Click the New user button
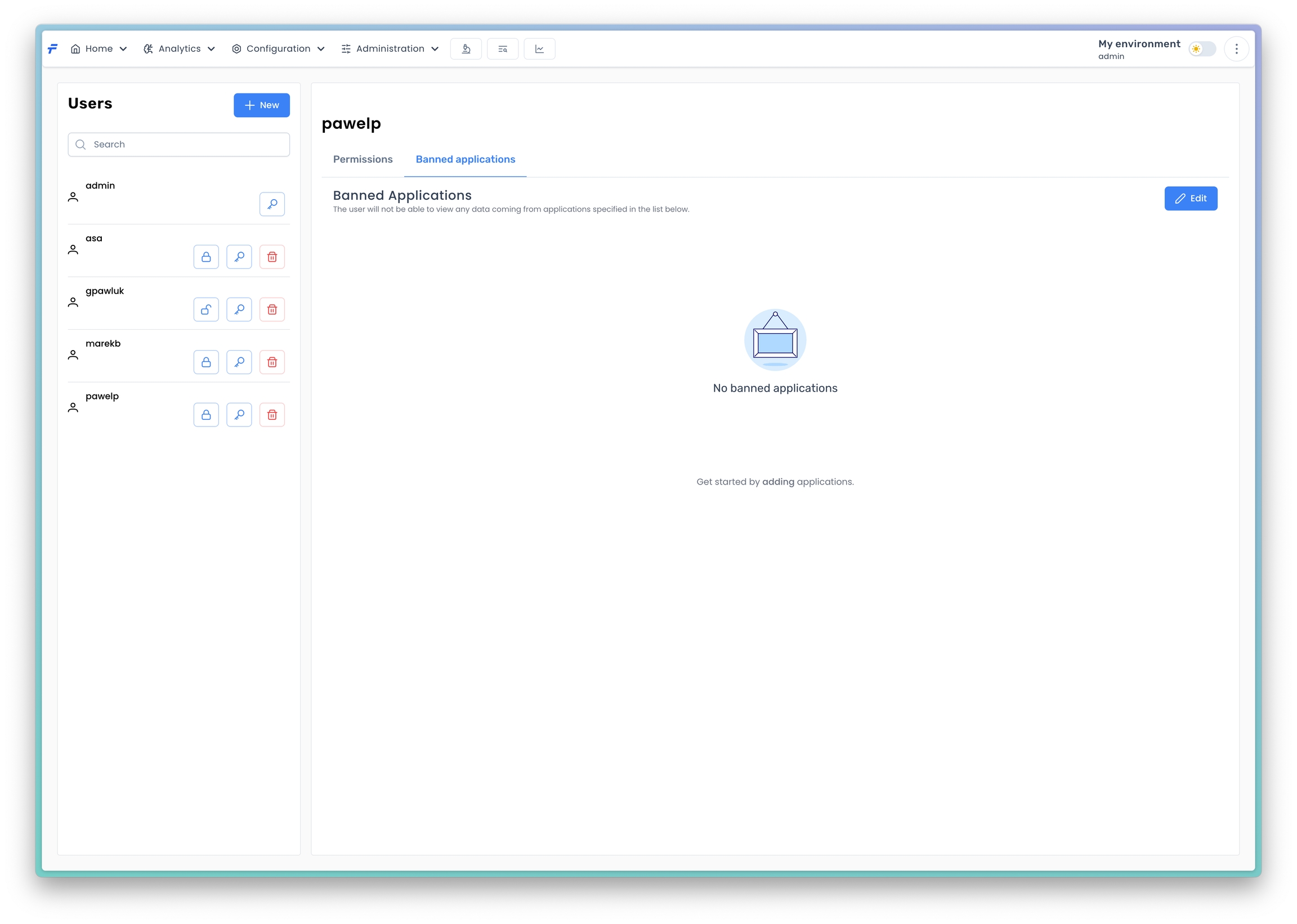 pyautogui.click(x=261, y=105)
